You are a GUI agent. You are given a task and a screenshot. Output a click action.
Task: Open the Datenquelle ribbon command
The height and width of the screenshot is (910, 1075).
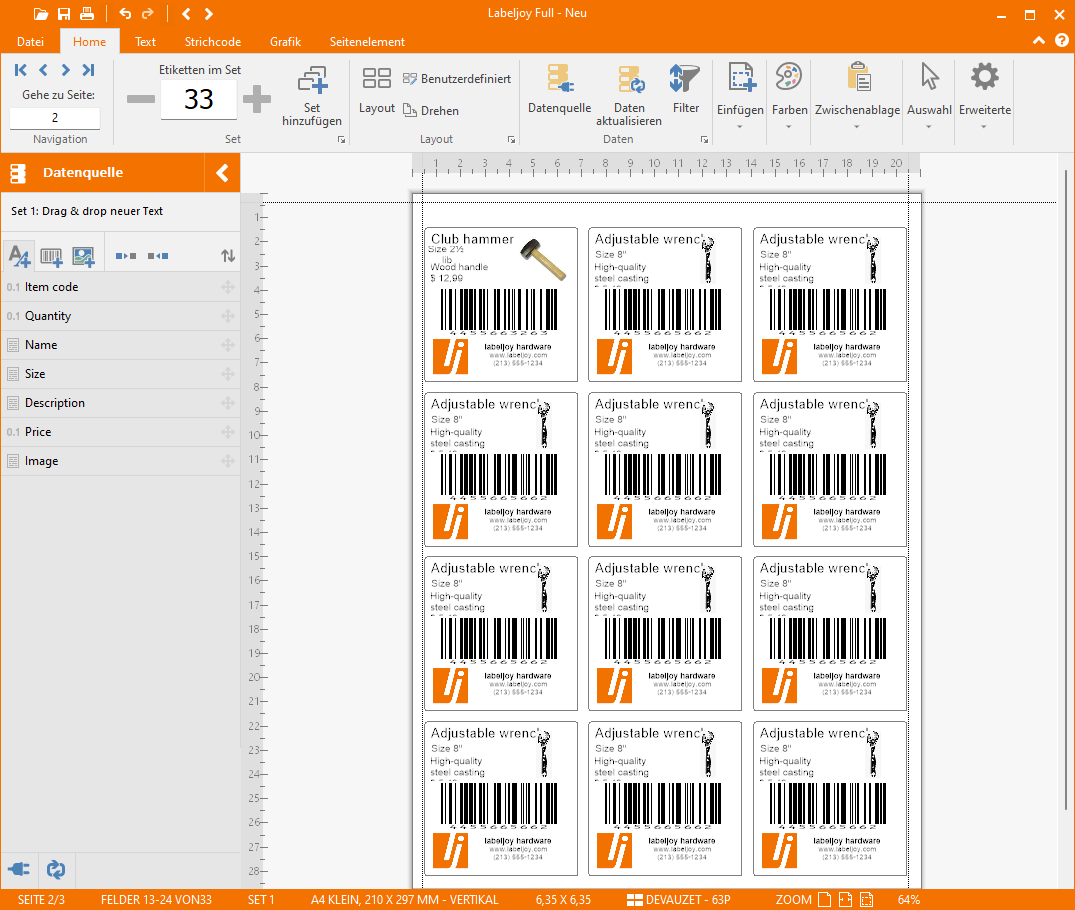[x=559, y=89]
